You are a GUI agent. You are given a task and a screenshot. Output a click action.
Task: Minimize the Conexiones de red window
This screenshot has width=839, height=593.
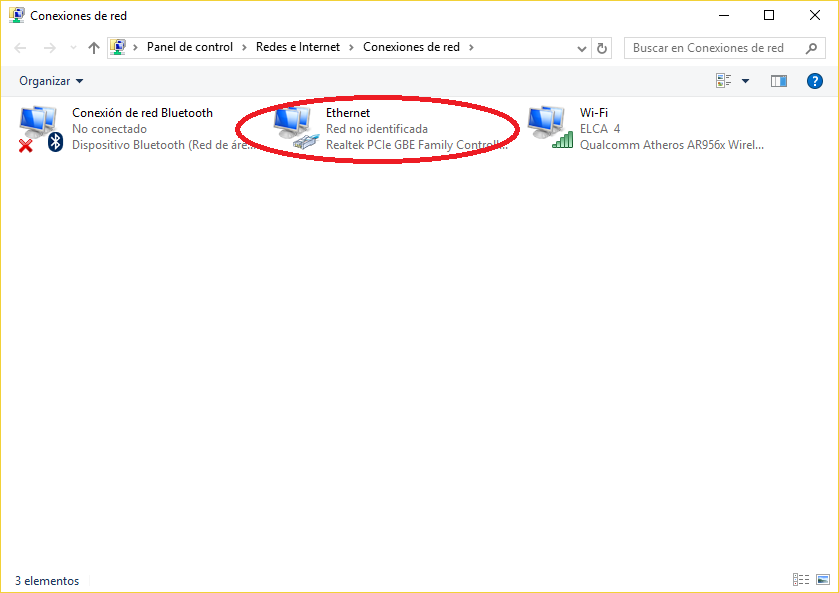723,16
